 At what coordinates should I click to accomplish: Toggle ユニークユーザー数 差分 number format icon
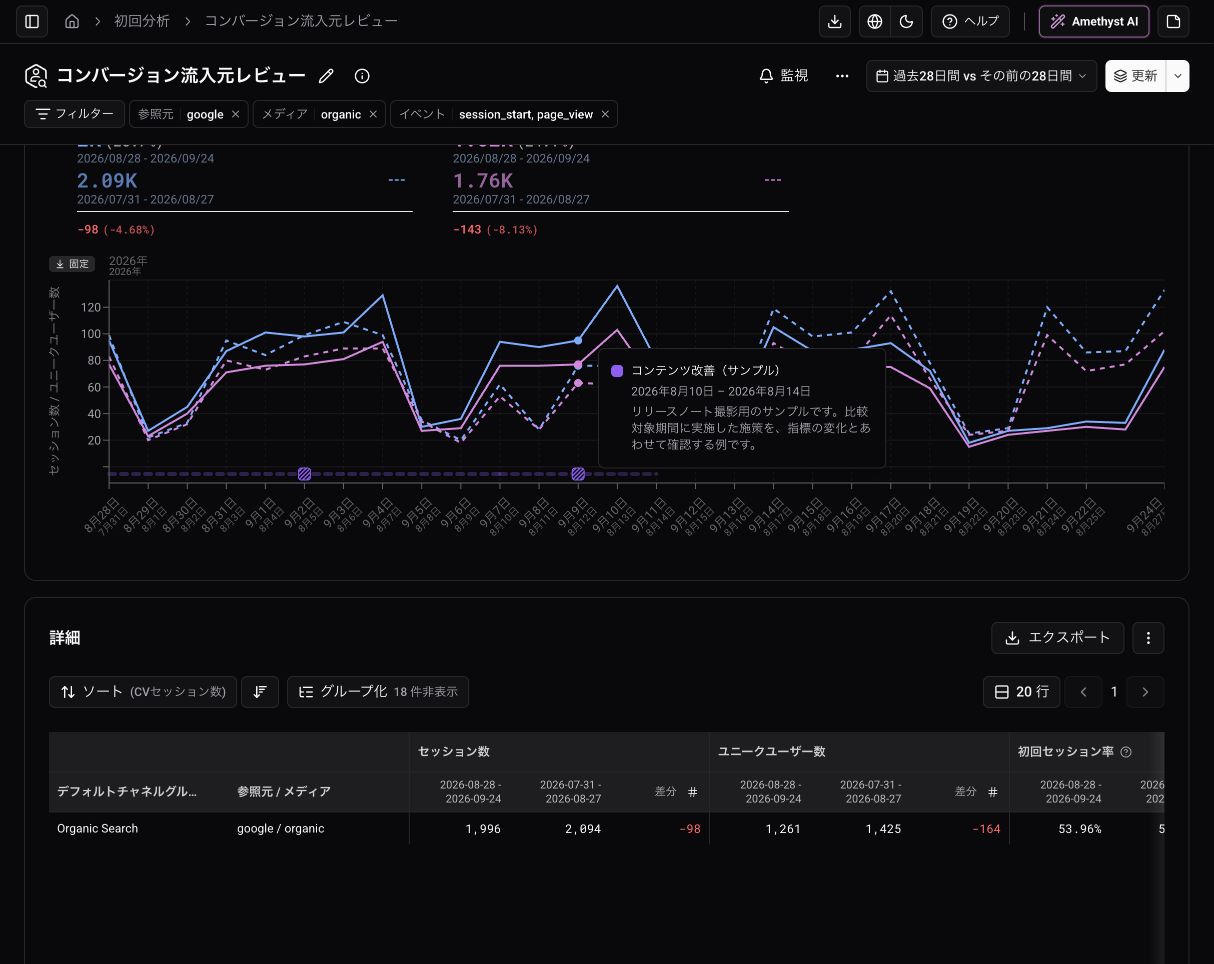point(993,792)
